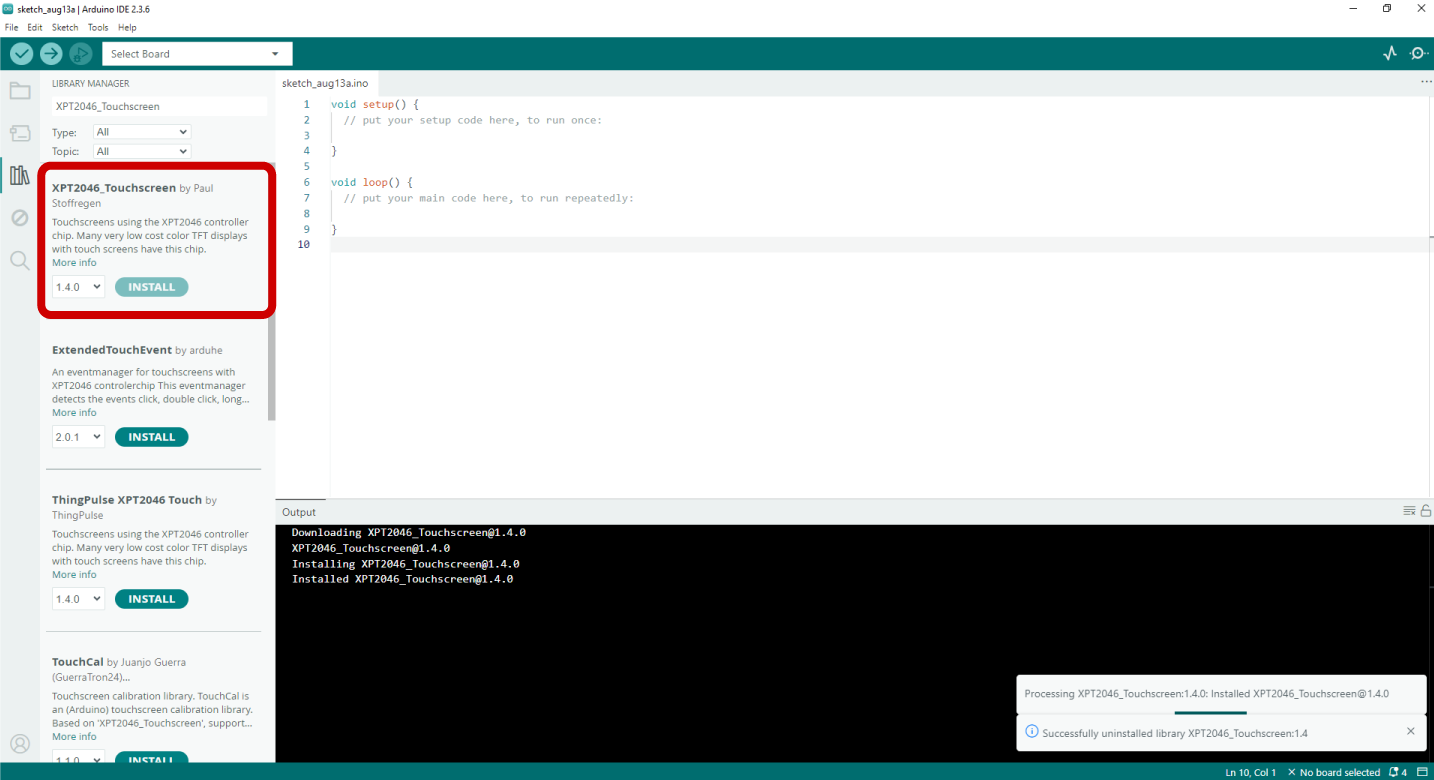Open the Tools menu
This screenshot has height=780, width=1434.
click(x=98, y=27)
